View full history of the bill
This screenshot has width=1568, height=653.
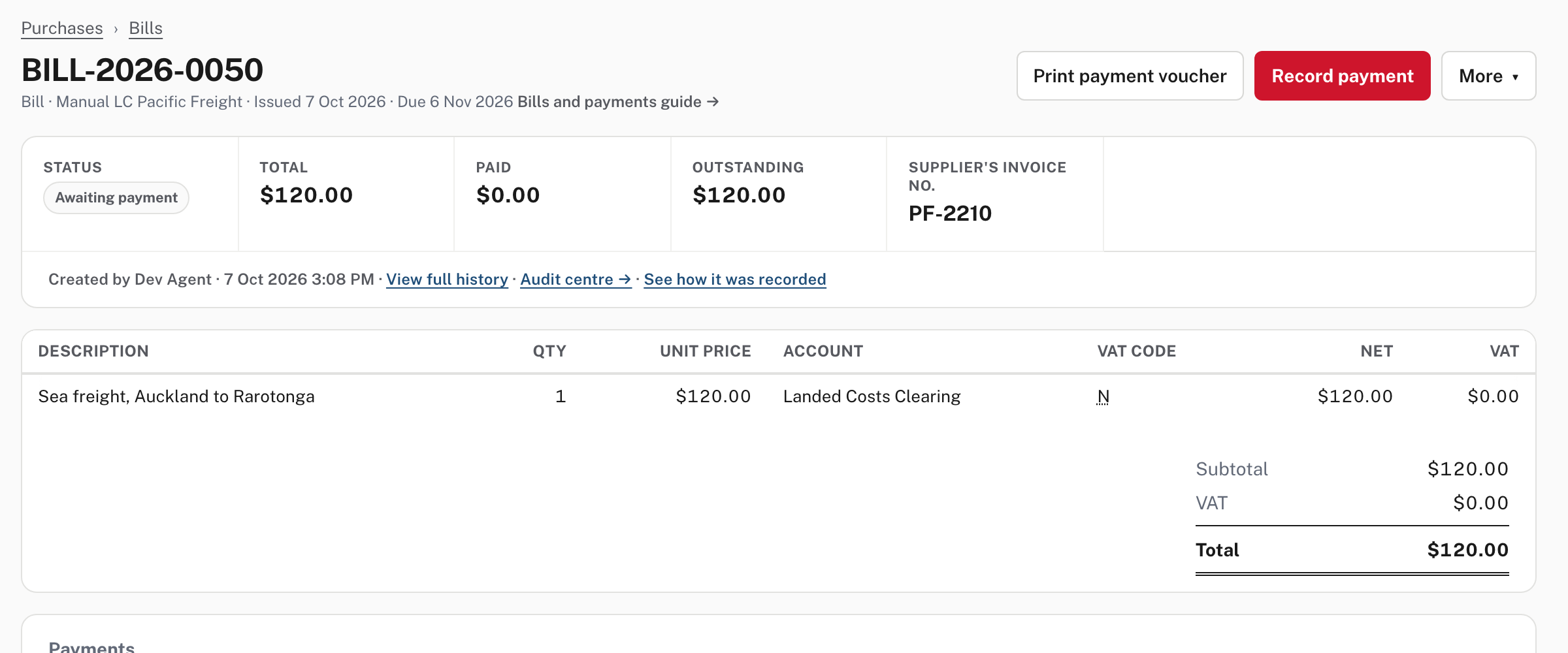447,279
